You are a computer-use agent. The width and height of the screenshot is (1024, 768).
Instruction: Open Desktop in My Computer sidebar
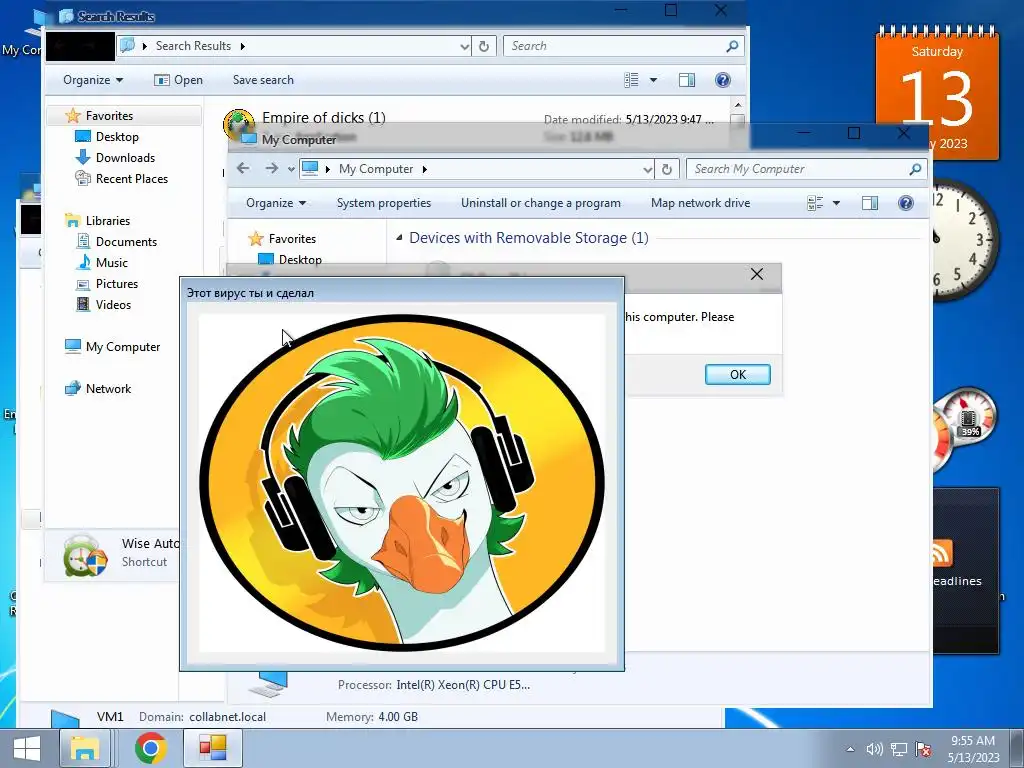pos(291,259)
